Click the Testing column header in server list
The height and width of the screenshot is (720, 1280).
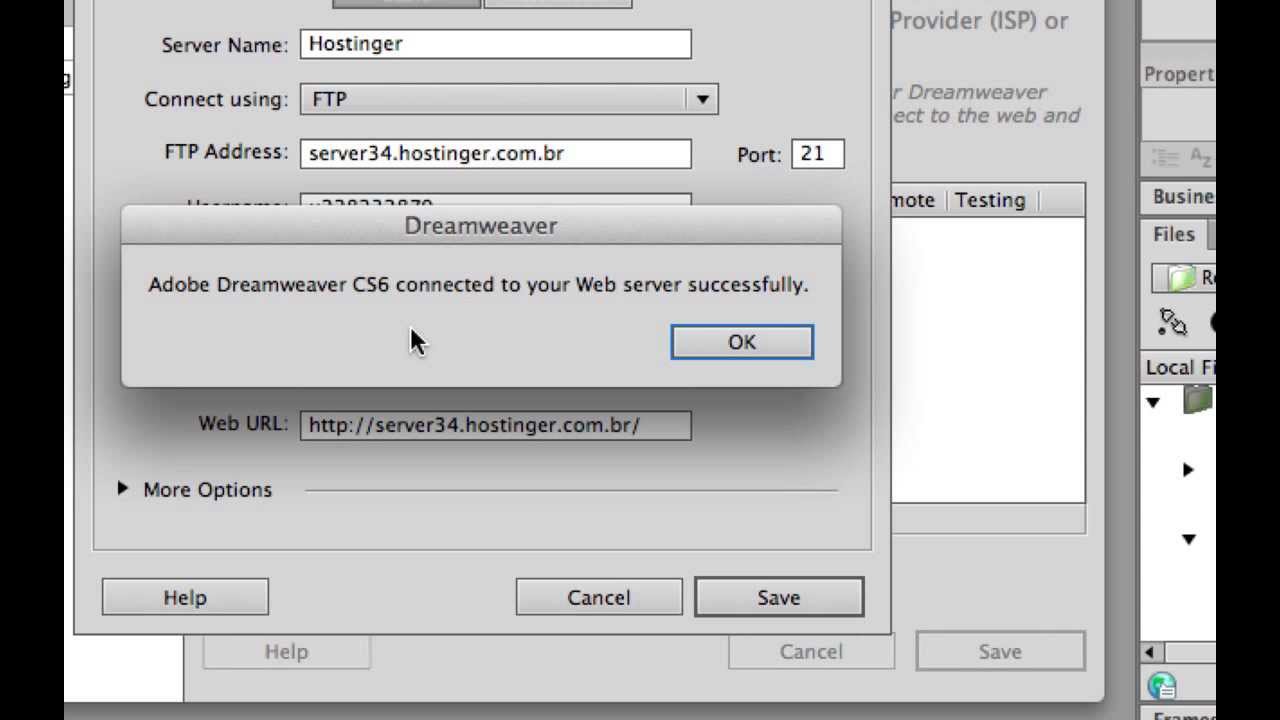(x=990, y=200)
